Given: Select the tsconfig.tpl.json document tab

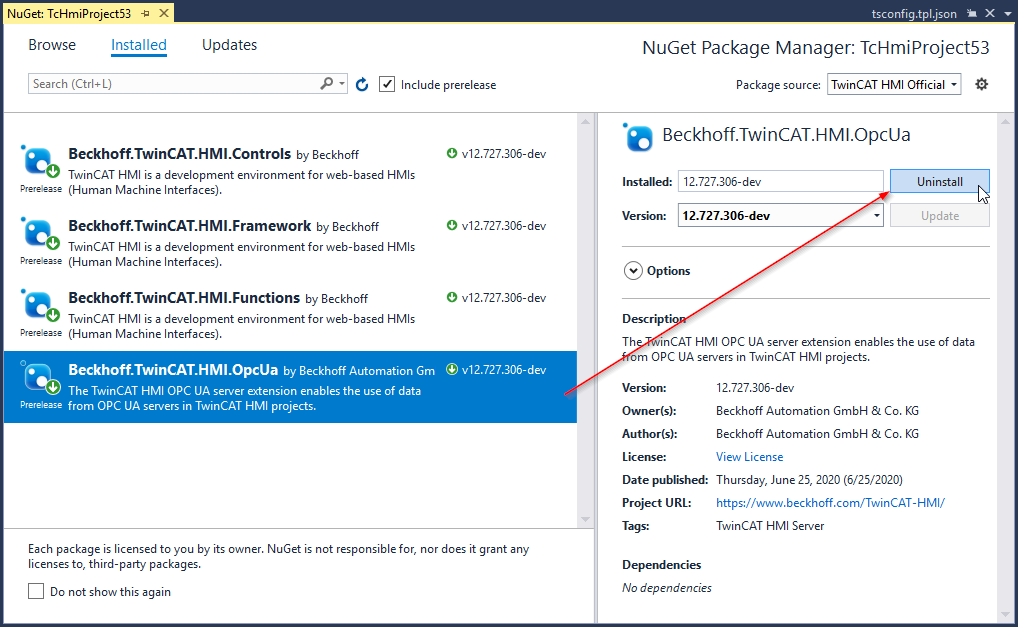Looking at the screenshot, I should pyautogui.click(x=914, y=14).
